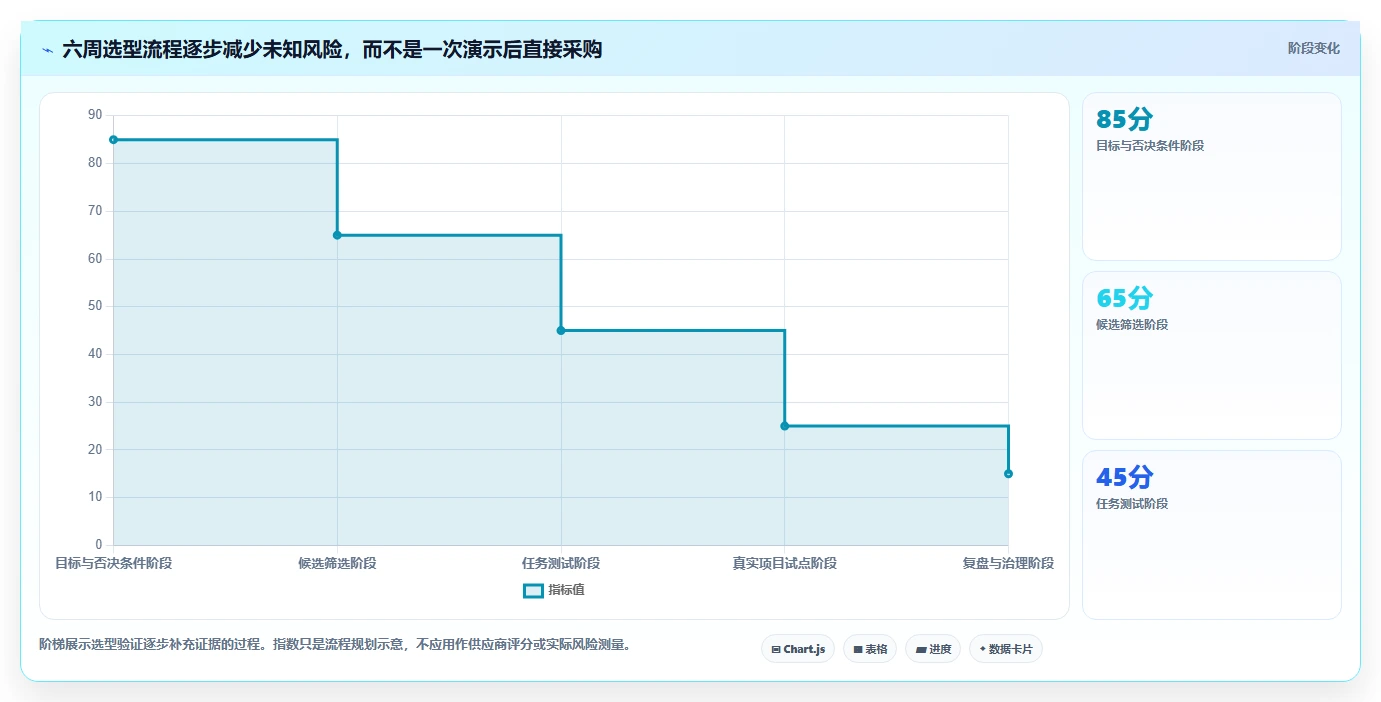Click the y-axis value 90
The height and width of the screenshot is (702, 1381).
pos(95,115)
